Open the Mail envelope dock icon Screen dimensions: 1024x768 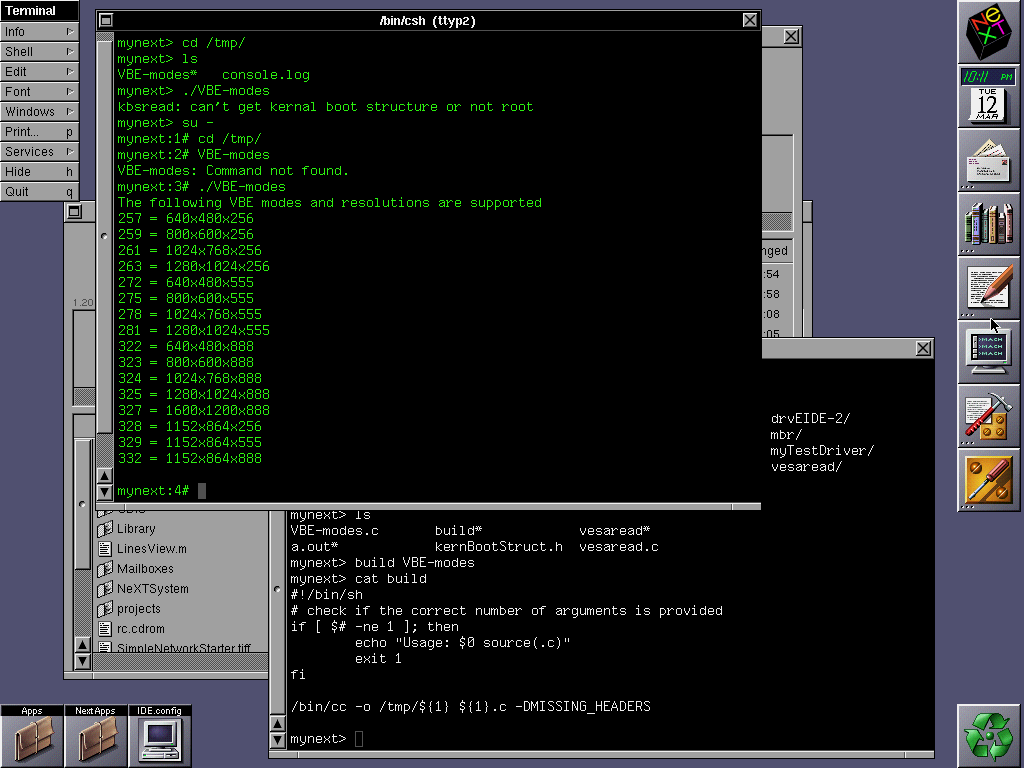coord(990,160)
